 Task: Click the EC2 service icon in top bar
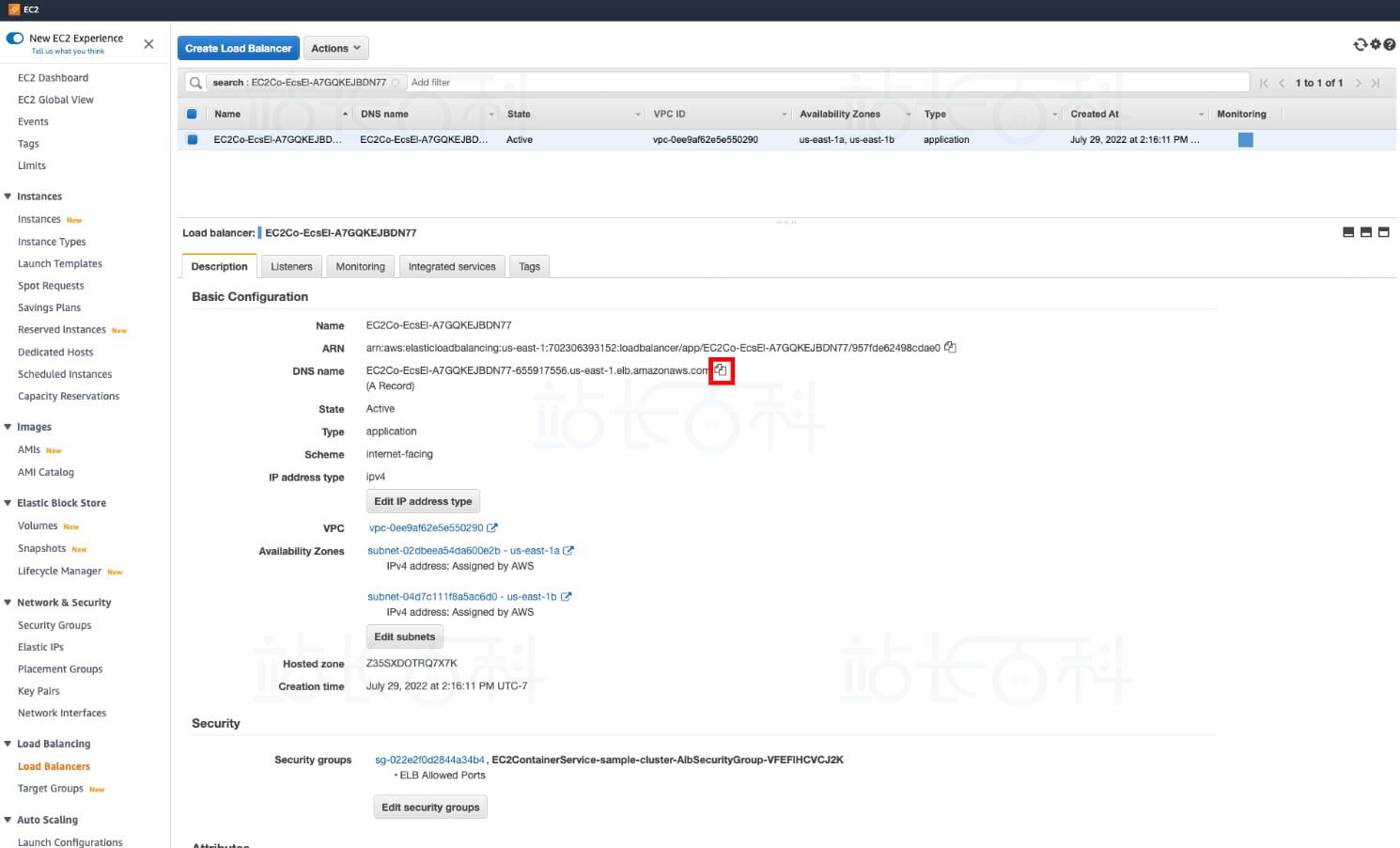coord(14,9)
